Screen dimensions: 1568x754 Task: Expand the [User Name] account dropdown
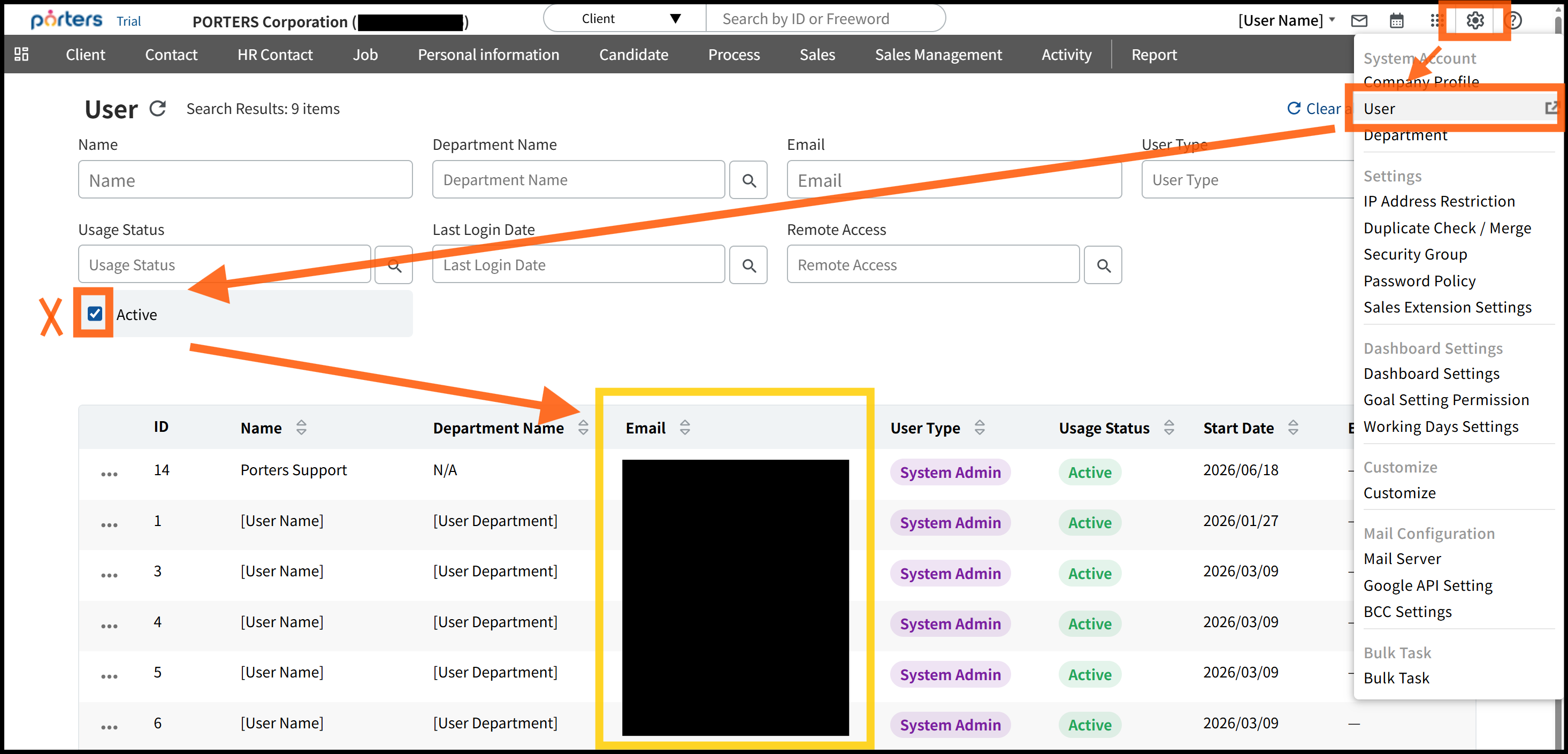(x=1287, y=21)
